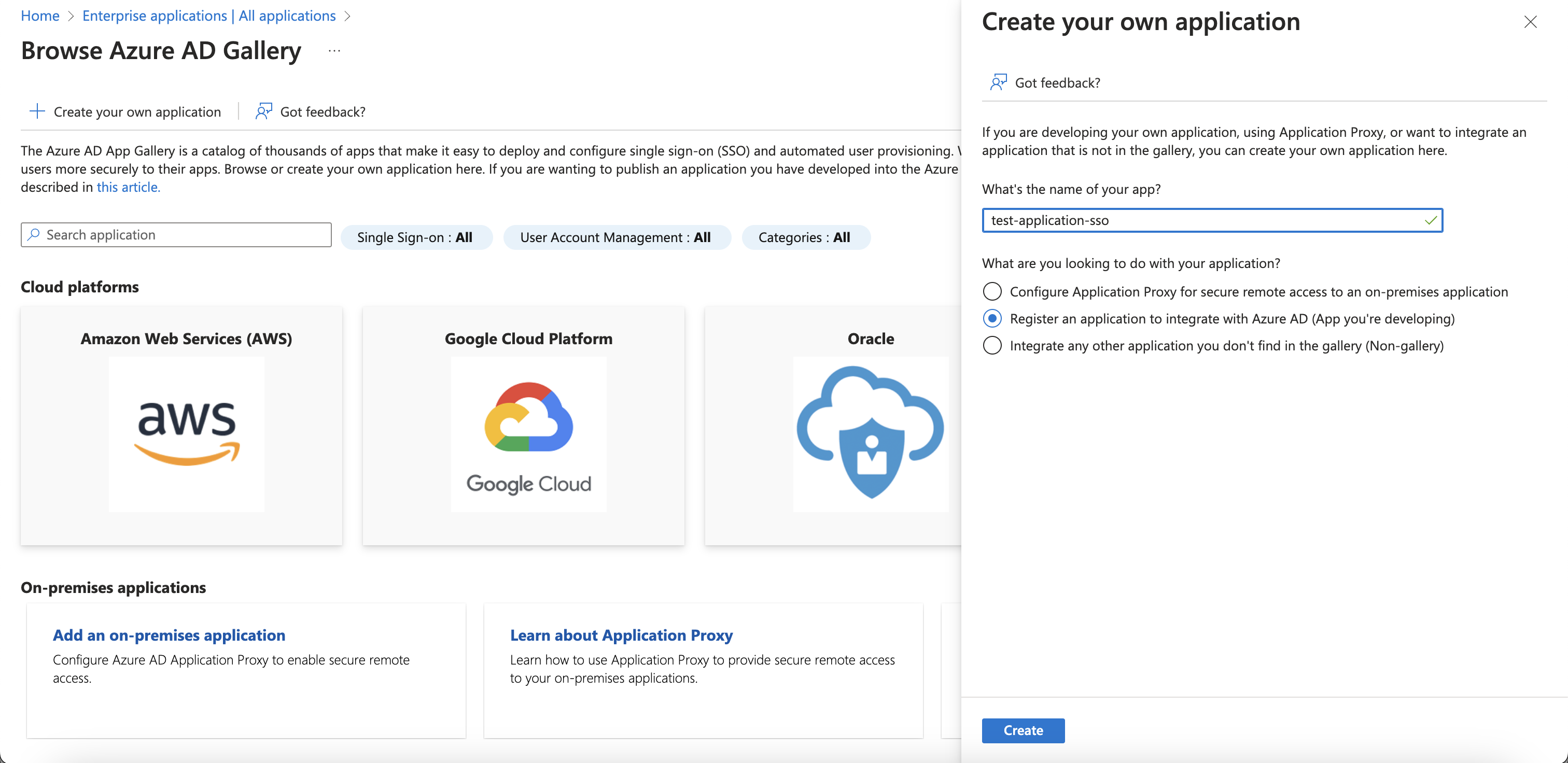This screenshot has height=763, width=1568.
Task: Select the AWS logo tile
Action: pyautogui.click(x=186, y=433)
